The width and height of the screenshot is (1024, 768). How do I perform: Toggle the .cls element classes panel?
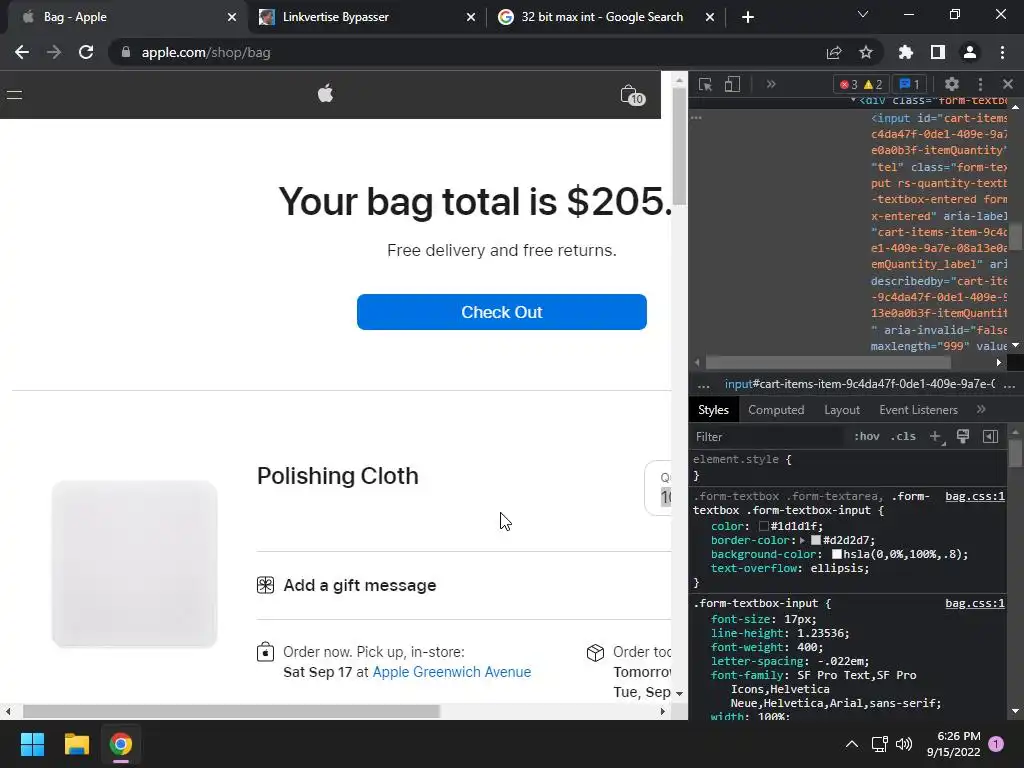click(x=903, y=436)
